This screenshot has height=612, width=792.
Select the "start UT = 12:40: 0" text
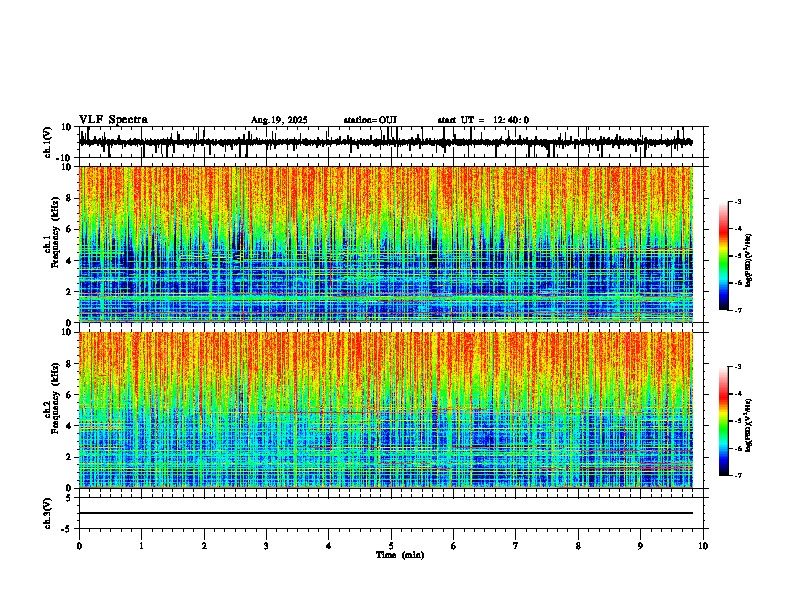483,120
